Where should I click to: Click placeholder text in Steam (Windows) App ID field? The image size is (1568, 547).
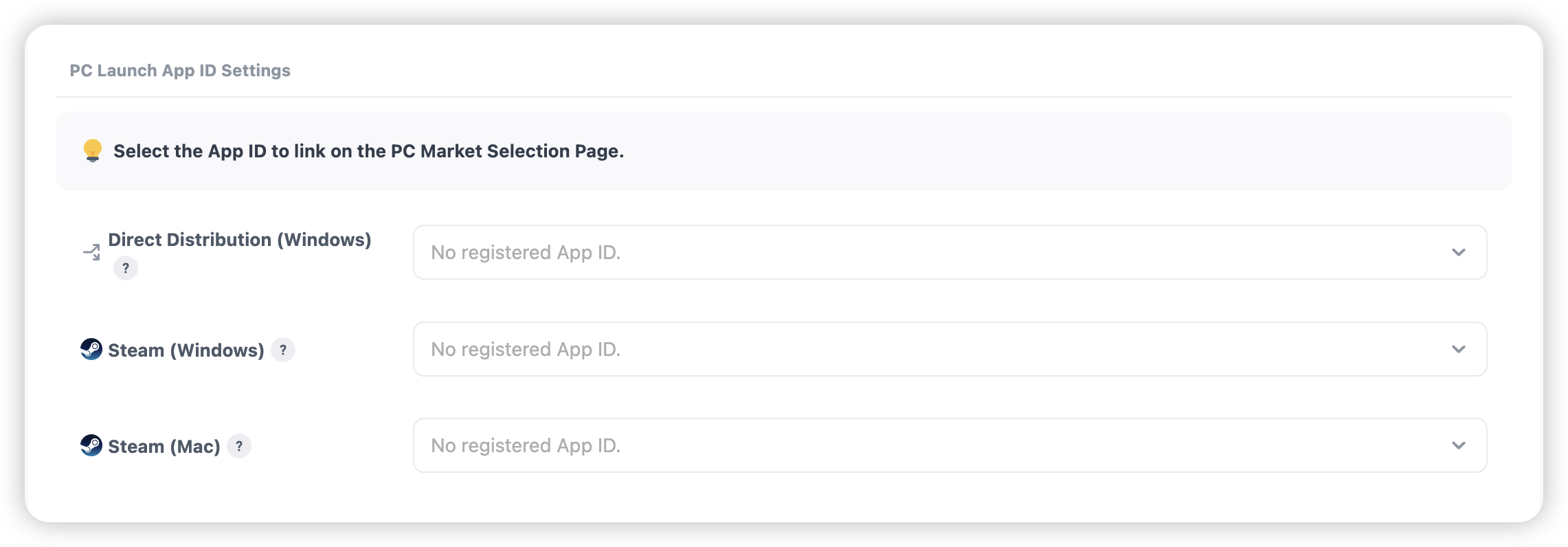click(526, 350)
